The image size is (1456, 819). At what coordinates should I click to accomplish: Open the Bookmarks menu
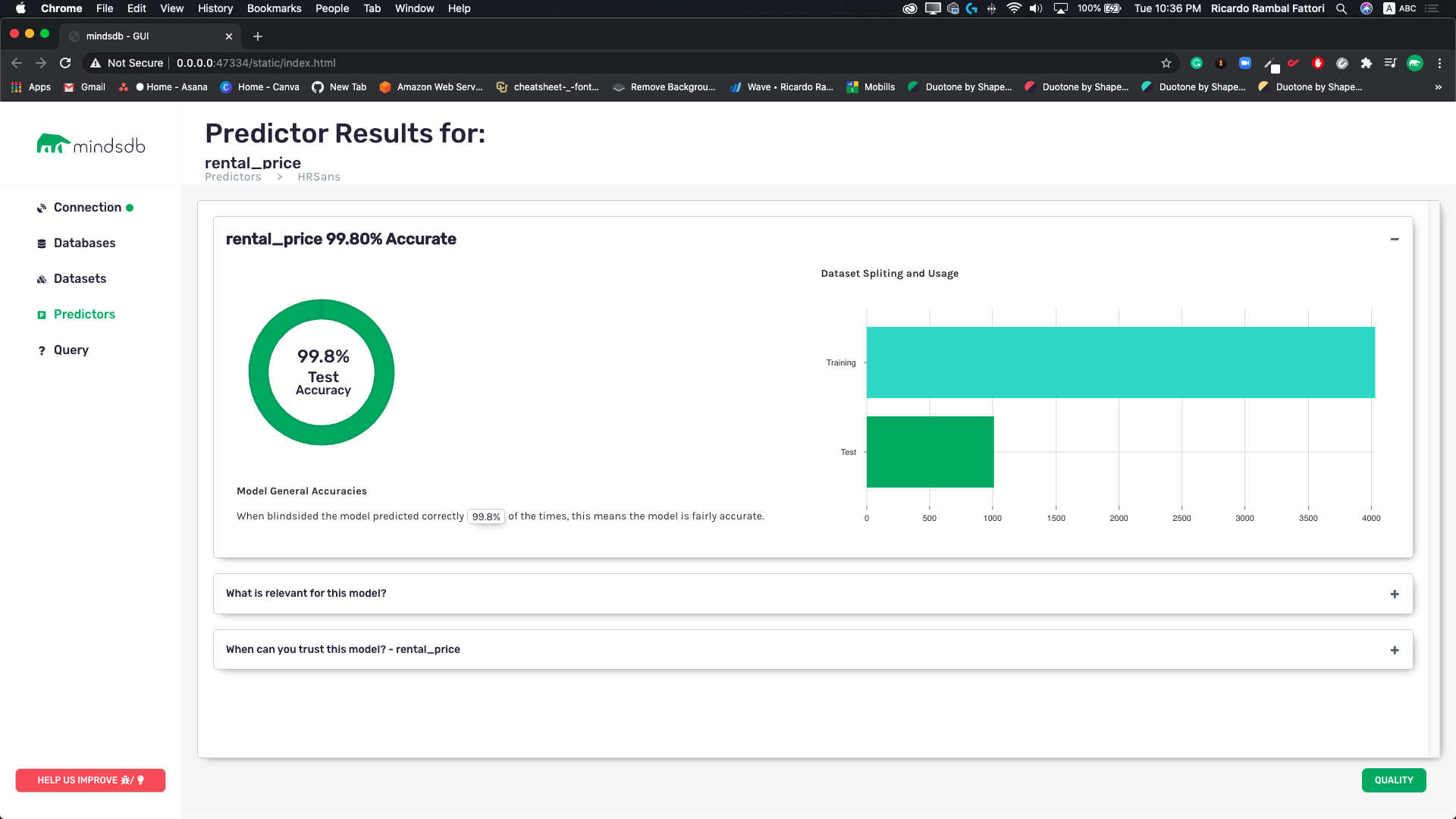coord(274,8)
